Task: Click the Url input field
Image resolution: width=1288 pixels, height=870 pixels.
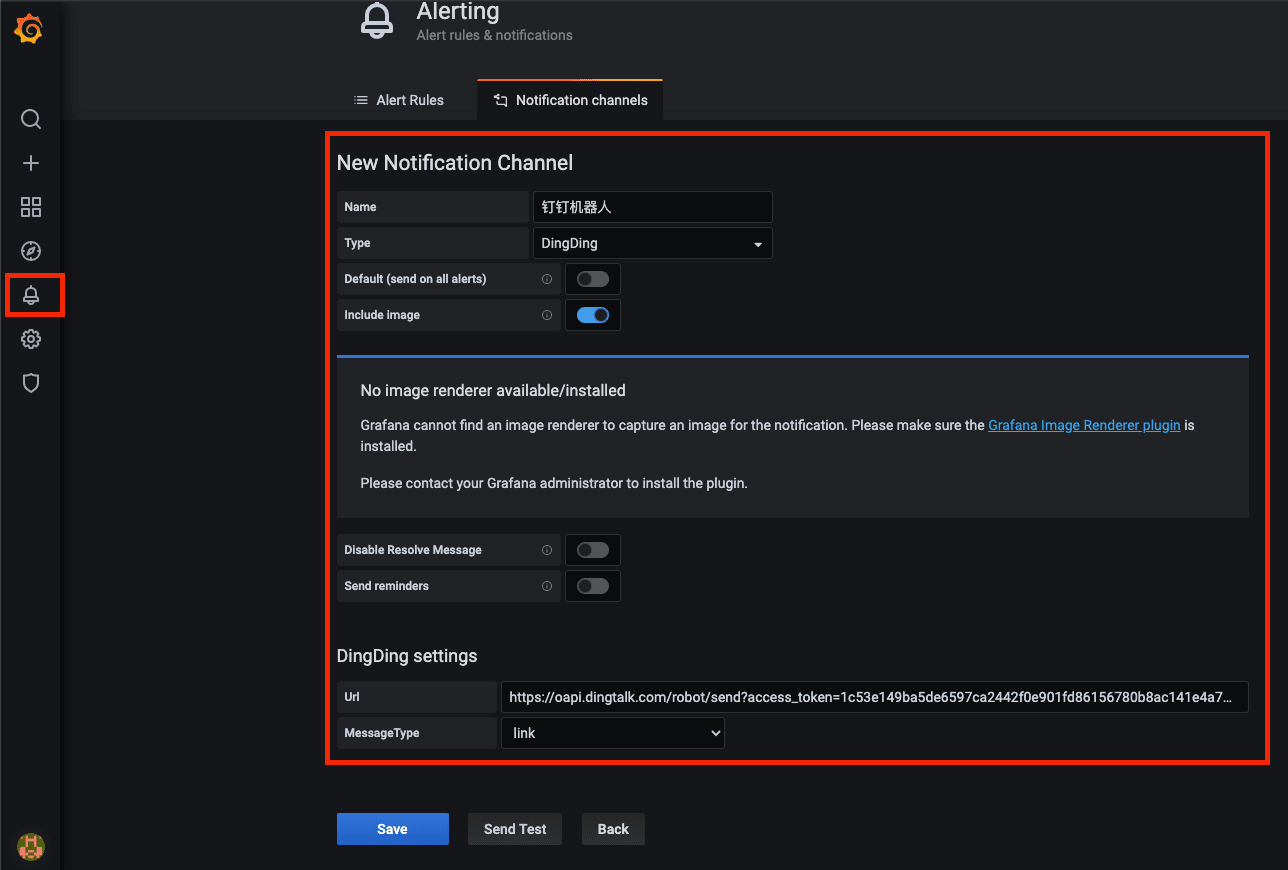Action: click(x=875, y=697)
